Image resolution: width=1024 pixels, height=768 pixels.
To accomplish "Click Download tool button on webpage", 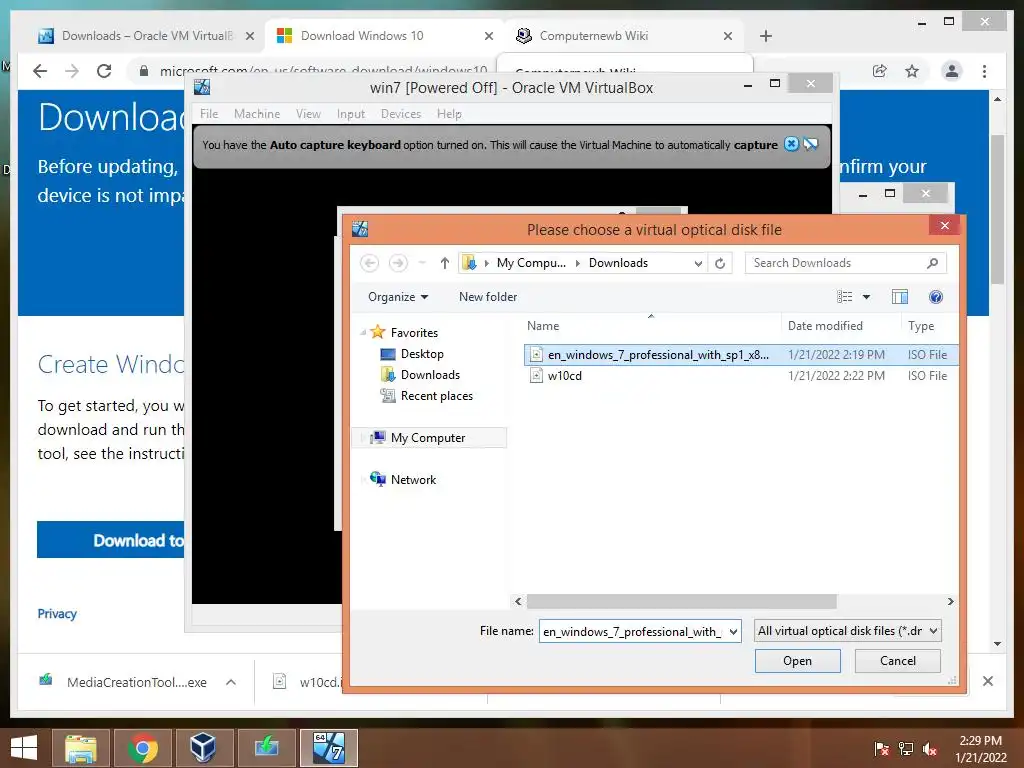I will coord(111,540).
